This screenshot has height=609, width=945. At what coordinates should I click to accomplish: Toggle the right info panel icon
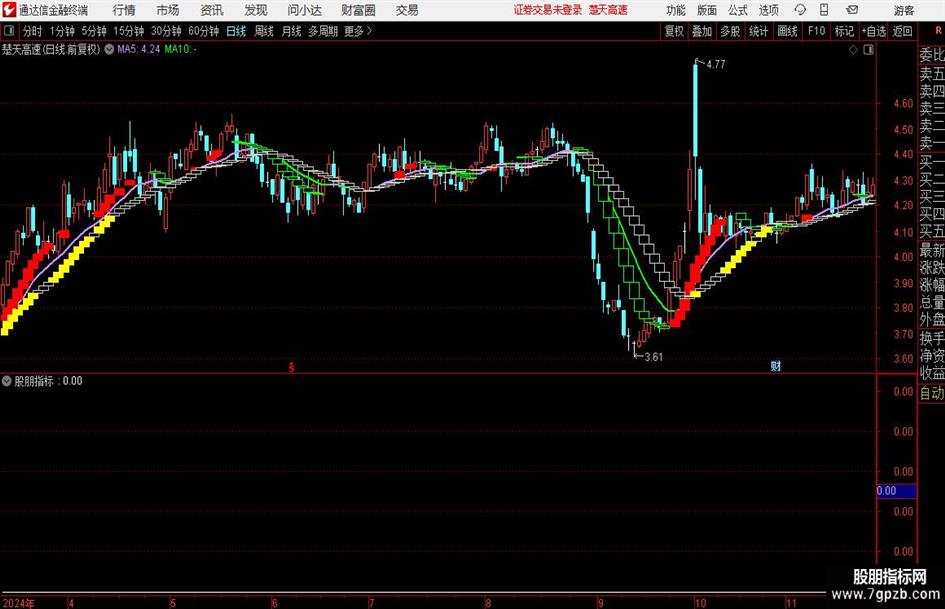click(x=868, y=50)
